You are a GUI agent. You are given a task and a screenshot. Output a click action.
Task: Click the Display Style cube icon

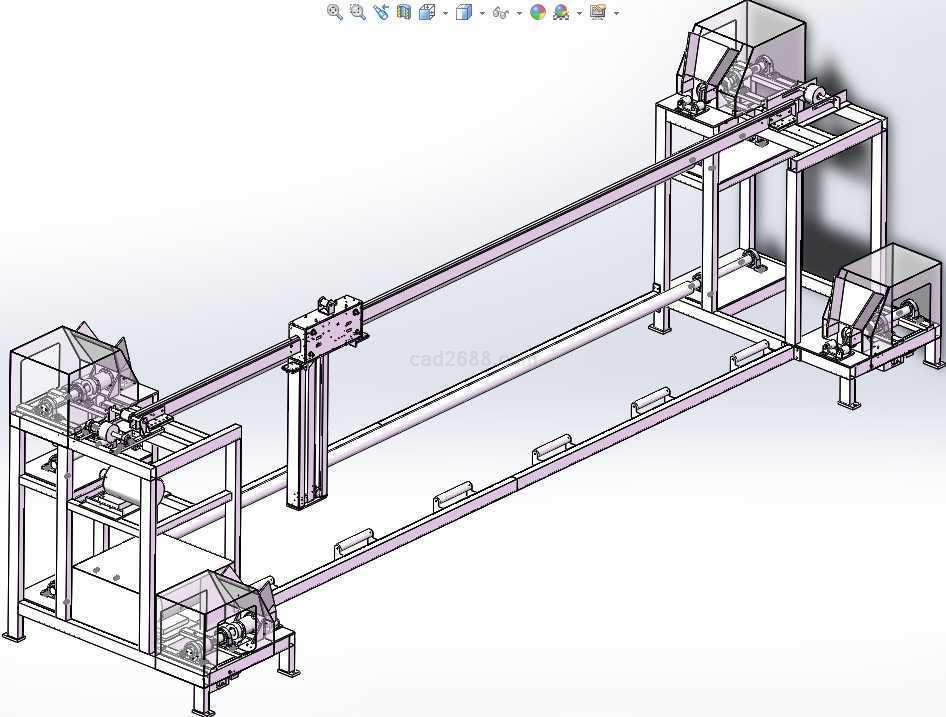click(464, 12)
